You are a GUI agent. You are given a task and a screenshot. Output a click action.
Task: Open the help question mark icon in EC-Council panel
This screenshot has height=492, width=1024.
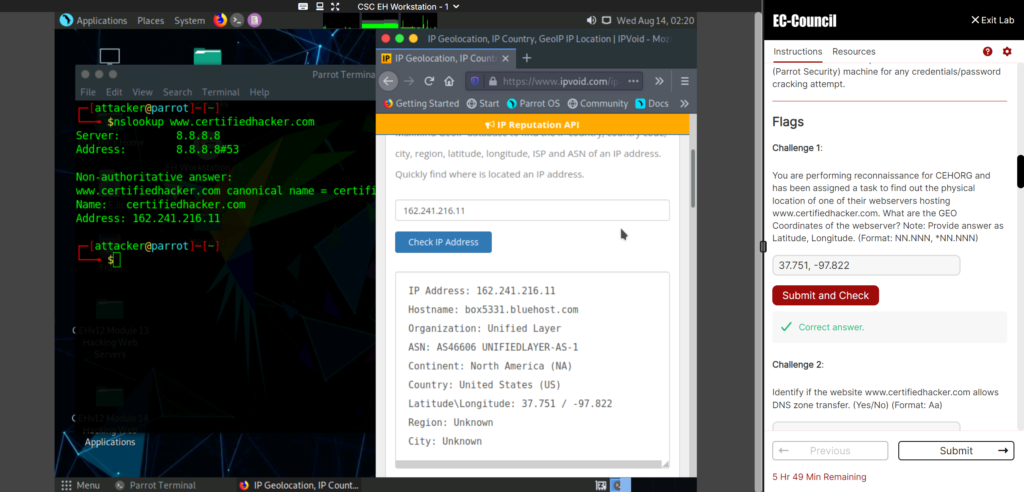coord(987,52)
